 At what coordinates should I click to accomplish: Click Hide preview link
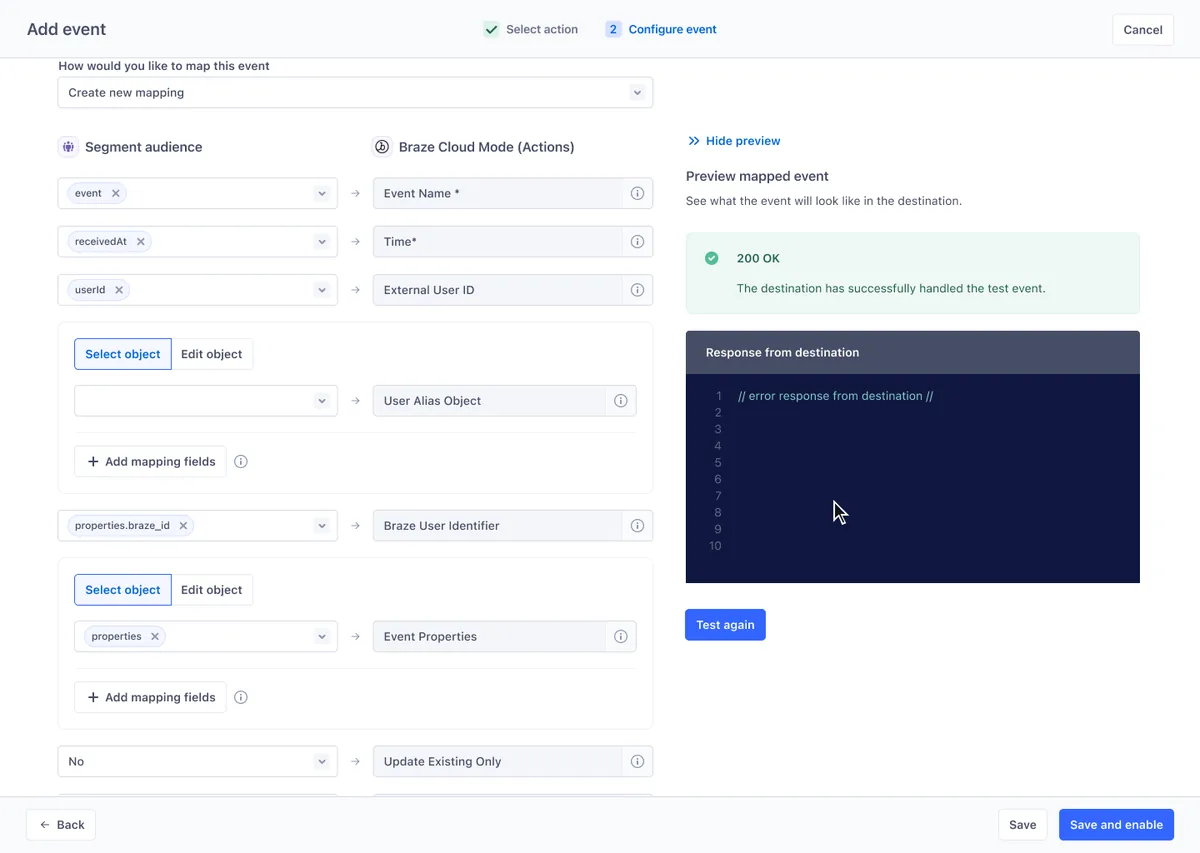pyautogui.click(x=734, y=141)
